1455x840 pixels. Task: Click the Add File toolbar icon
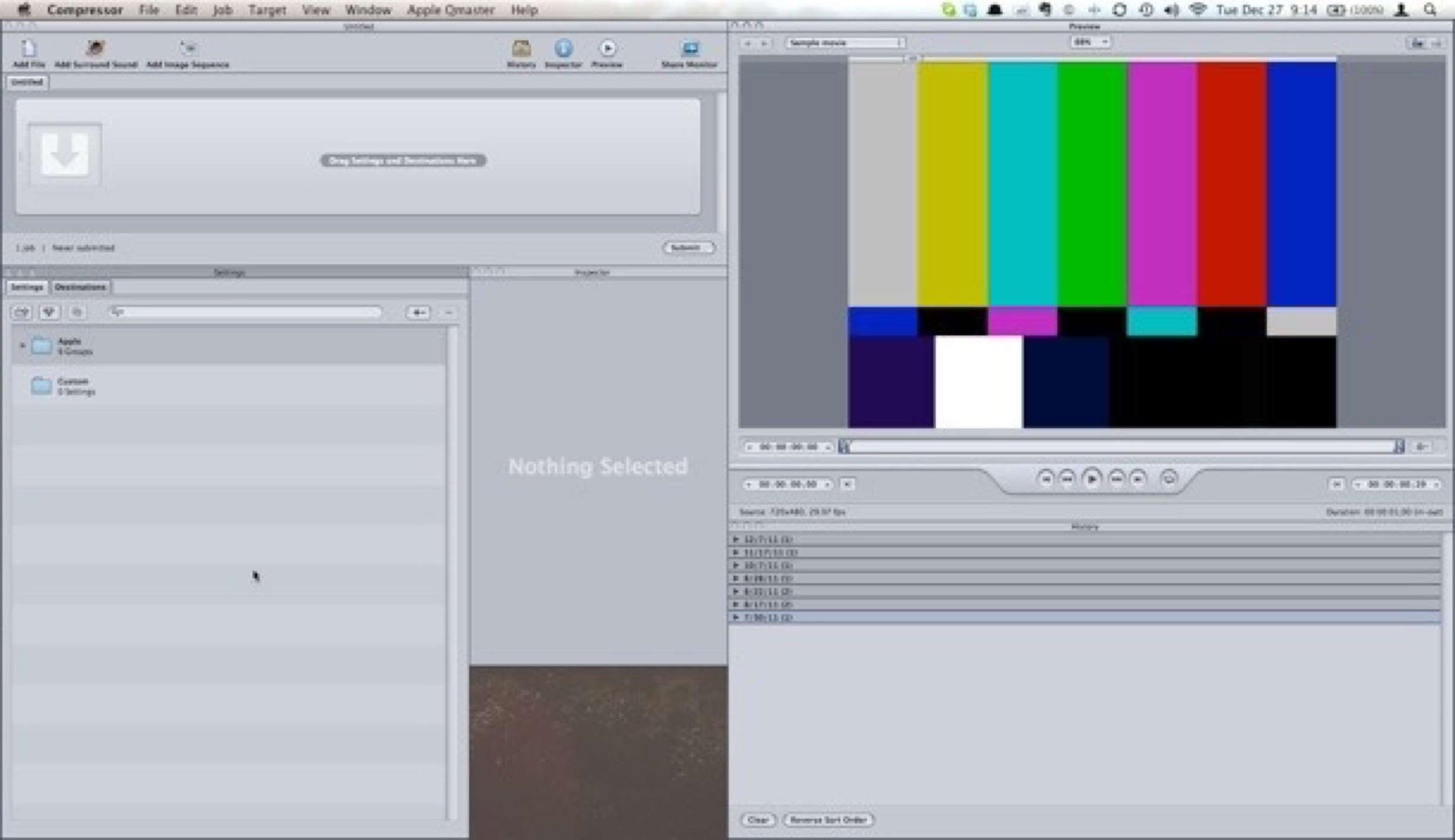(x=28, y=49)
